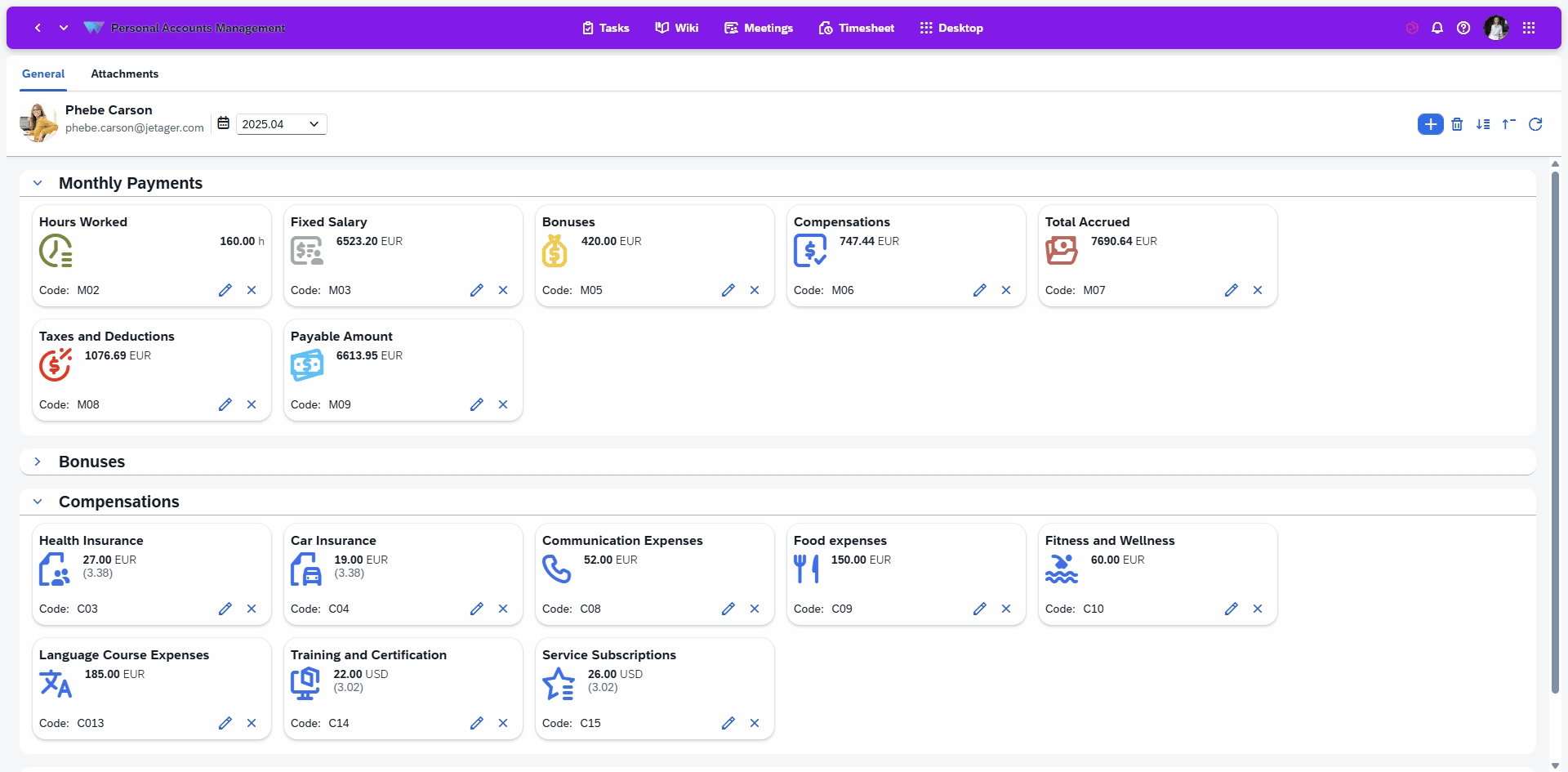Remove the Bonuses M05 card
The image size is (1568, 772).
tap(755, 290)
